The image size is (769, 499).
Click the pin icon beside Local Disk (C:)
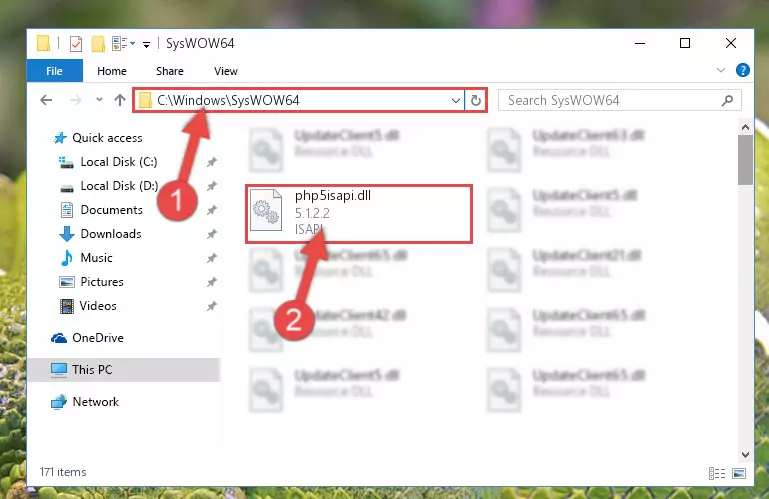[211, 162]
